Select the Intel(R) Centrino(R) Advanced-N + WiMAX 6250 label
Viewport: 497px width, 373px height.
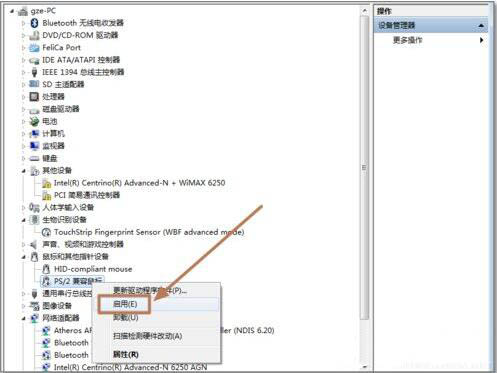pyautogui.click(x=139, y=183)
